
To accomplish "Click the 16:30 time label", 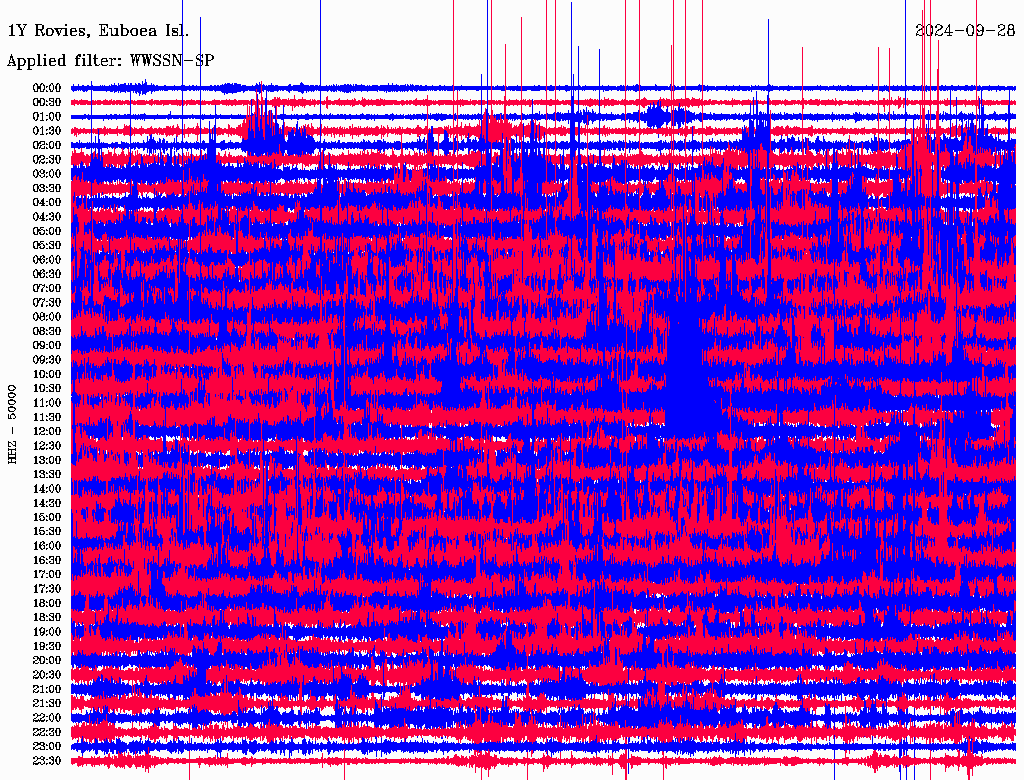I will (47, 560).
